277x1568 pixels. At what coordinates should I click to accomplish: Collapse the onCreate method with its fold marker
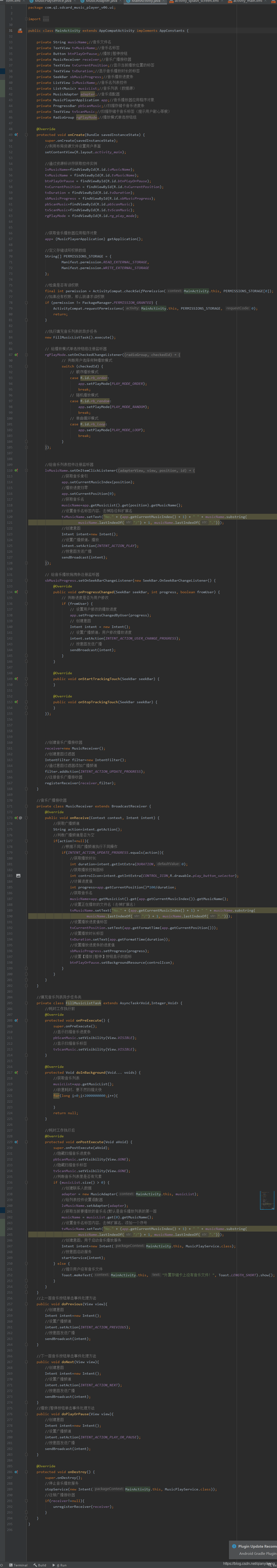click(26, 135)
